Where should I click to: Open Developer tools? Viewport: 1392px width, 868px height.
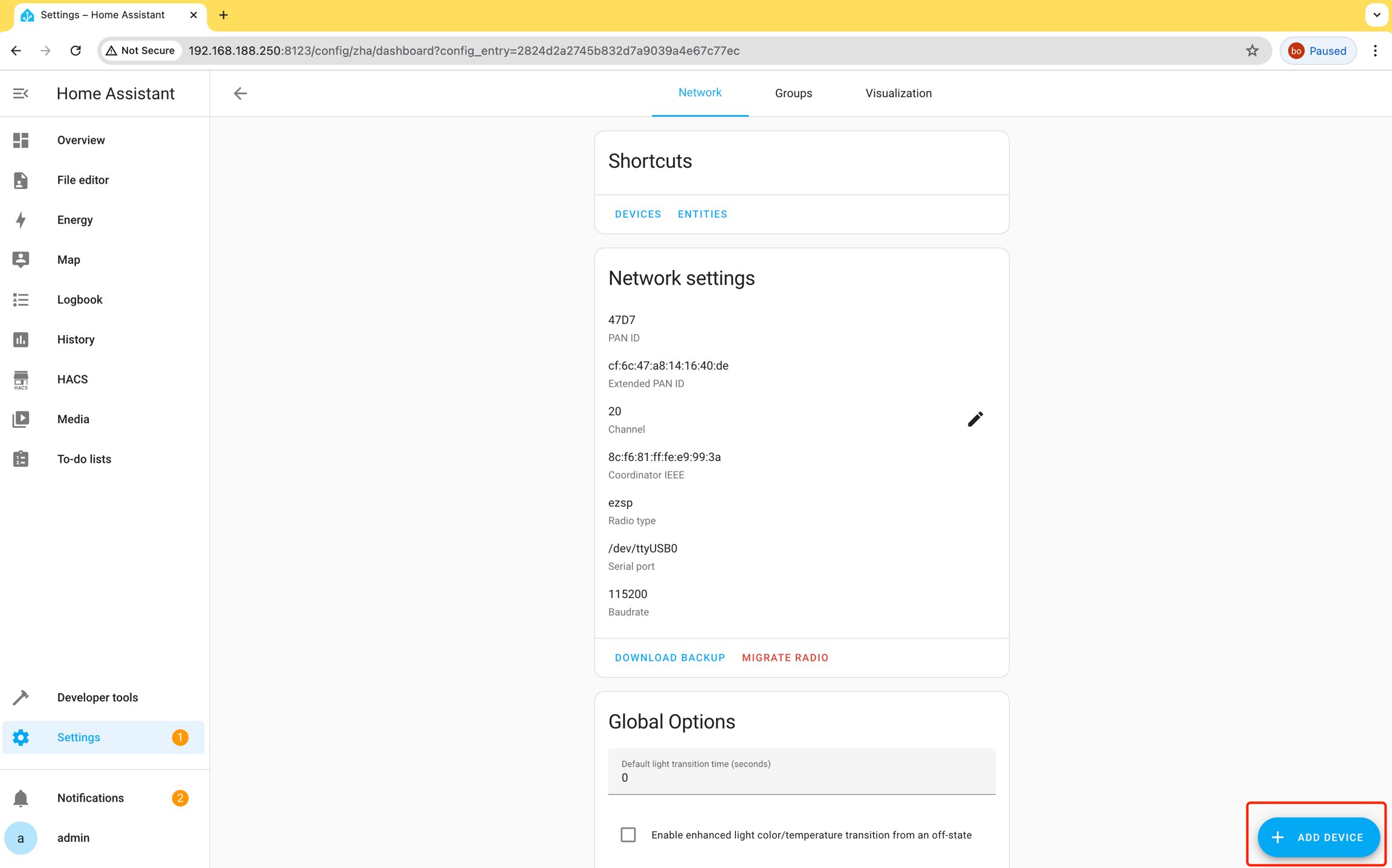tap(97, 697)
